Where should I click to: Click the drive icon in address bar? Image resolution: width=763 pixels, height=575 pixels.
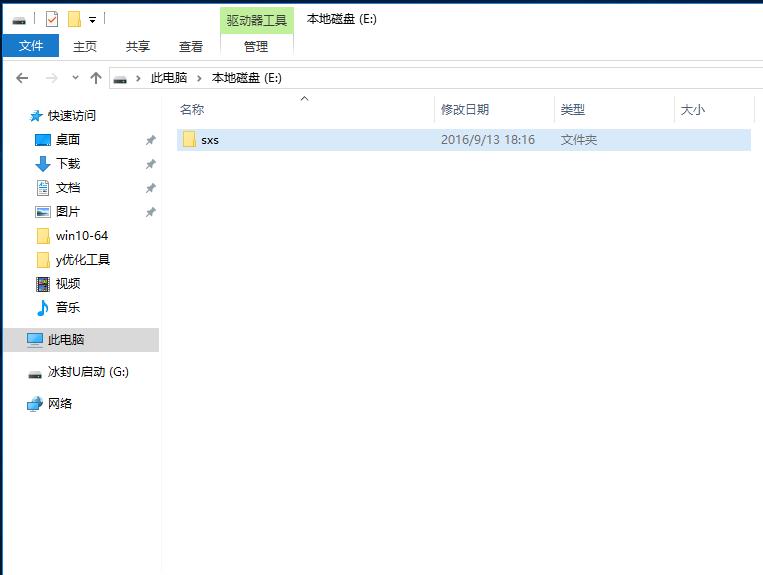click(x=120, y=79)
